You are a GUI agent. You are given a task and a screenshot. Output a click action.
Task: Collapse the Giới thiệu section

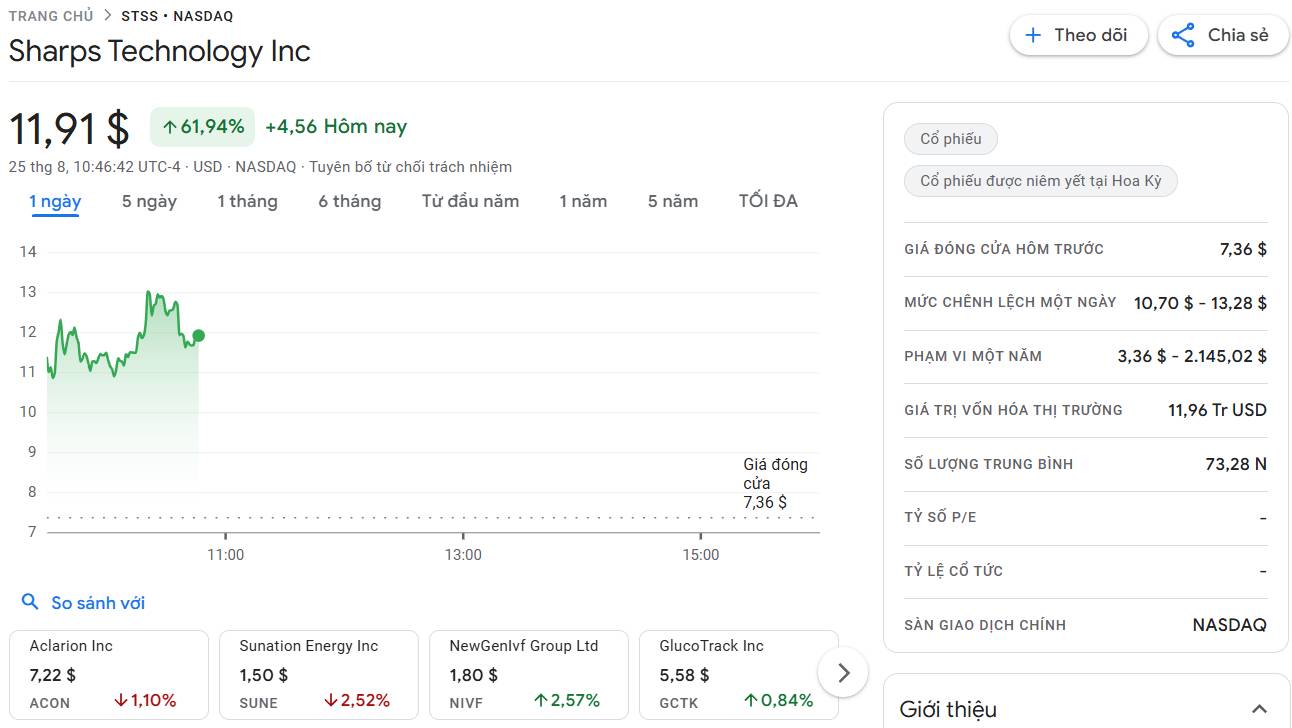coord(1259,709)
